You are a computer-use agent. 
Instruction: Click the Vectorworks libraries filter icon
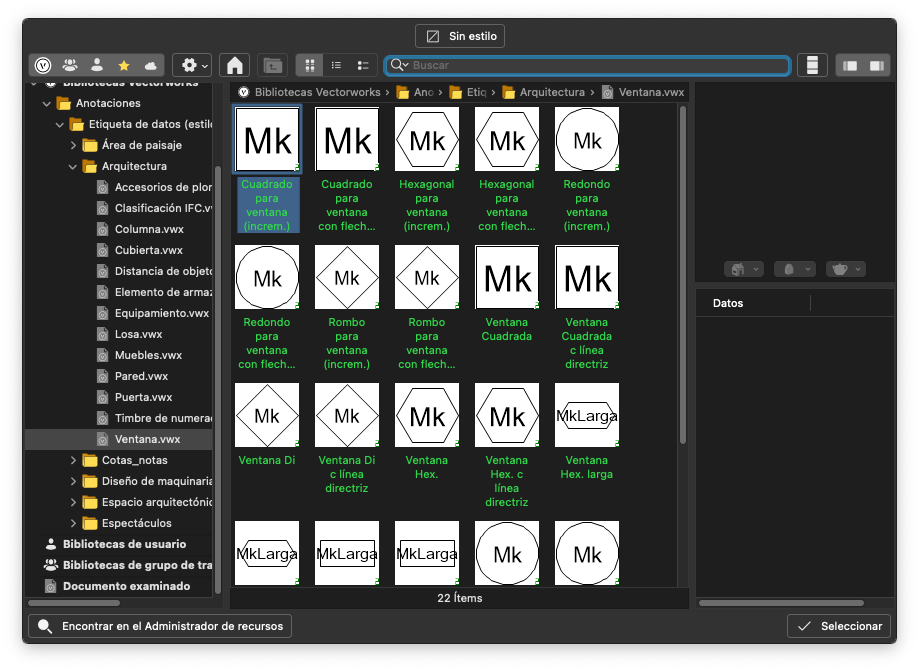(x=43, y=65)
